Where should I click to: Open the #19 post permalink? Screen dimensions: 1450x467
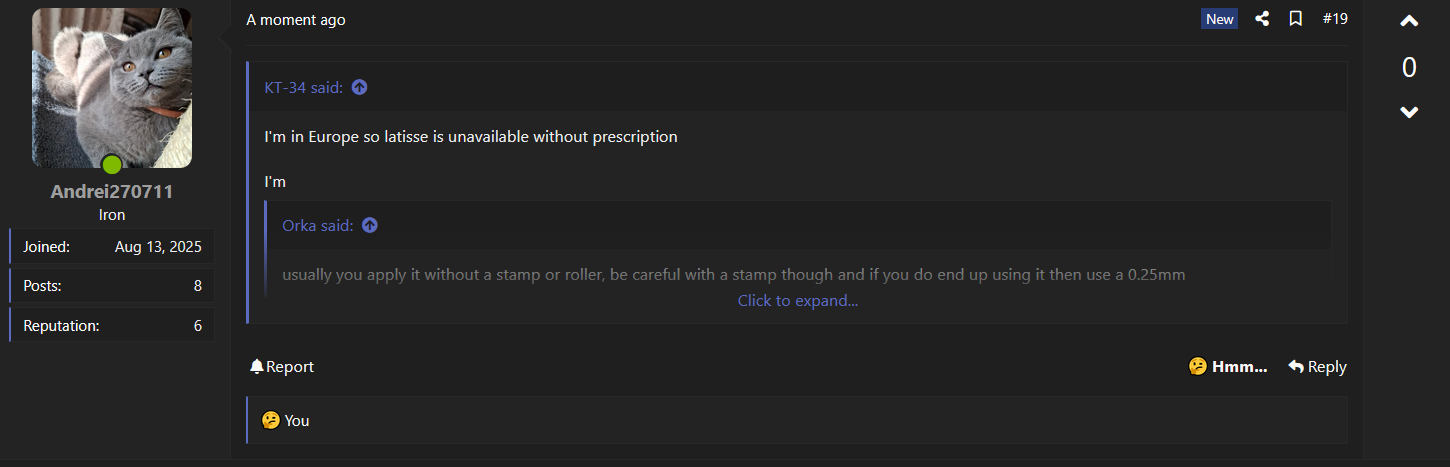1335,19
